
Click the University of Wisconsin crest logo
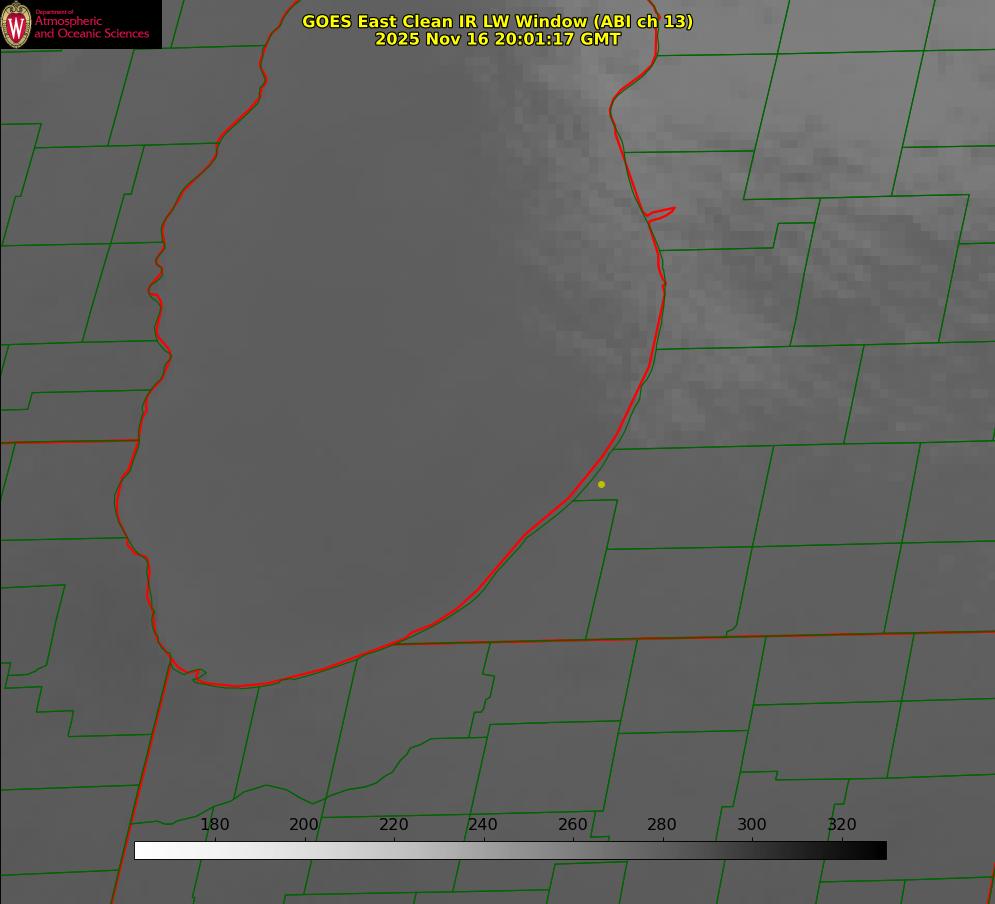[16, 24]
